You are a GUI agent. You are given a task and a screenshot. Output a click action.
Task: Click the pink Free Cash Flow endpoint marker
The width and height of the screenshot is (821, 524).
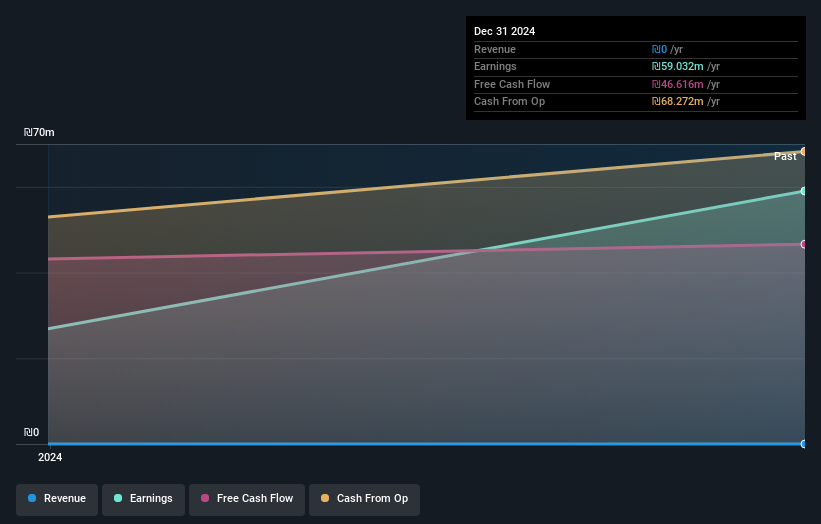[804, 244]
